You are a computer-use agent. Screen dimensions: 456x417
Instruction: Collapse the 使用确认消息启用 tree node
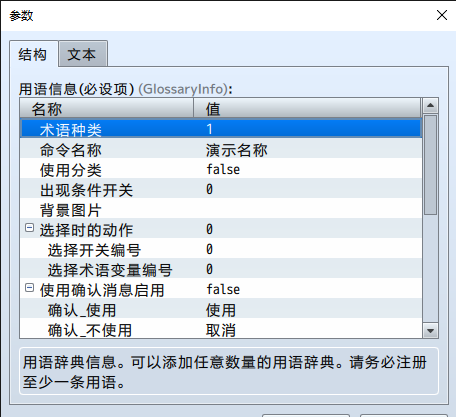coord(29,288)
